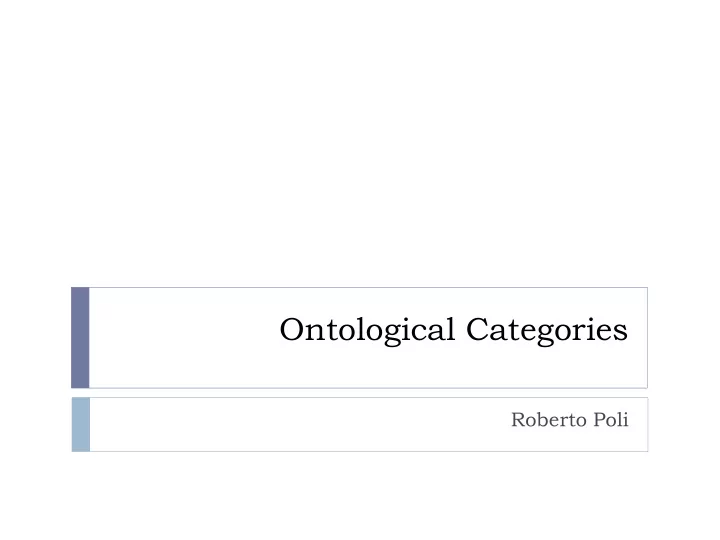Click the capital letter "O" in Ontological
Viewport: 720px width, 540px height.
(291, 329)
